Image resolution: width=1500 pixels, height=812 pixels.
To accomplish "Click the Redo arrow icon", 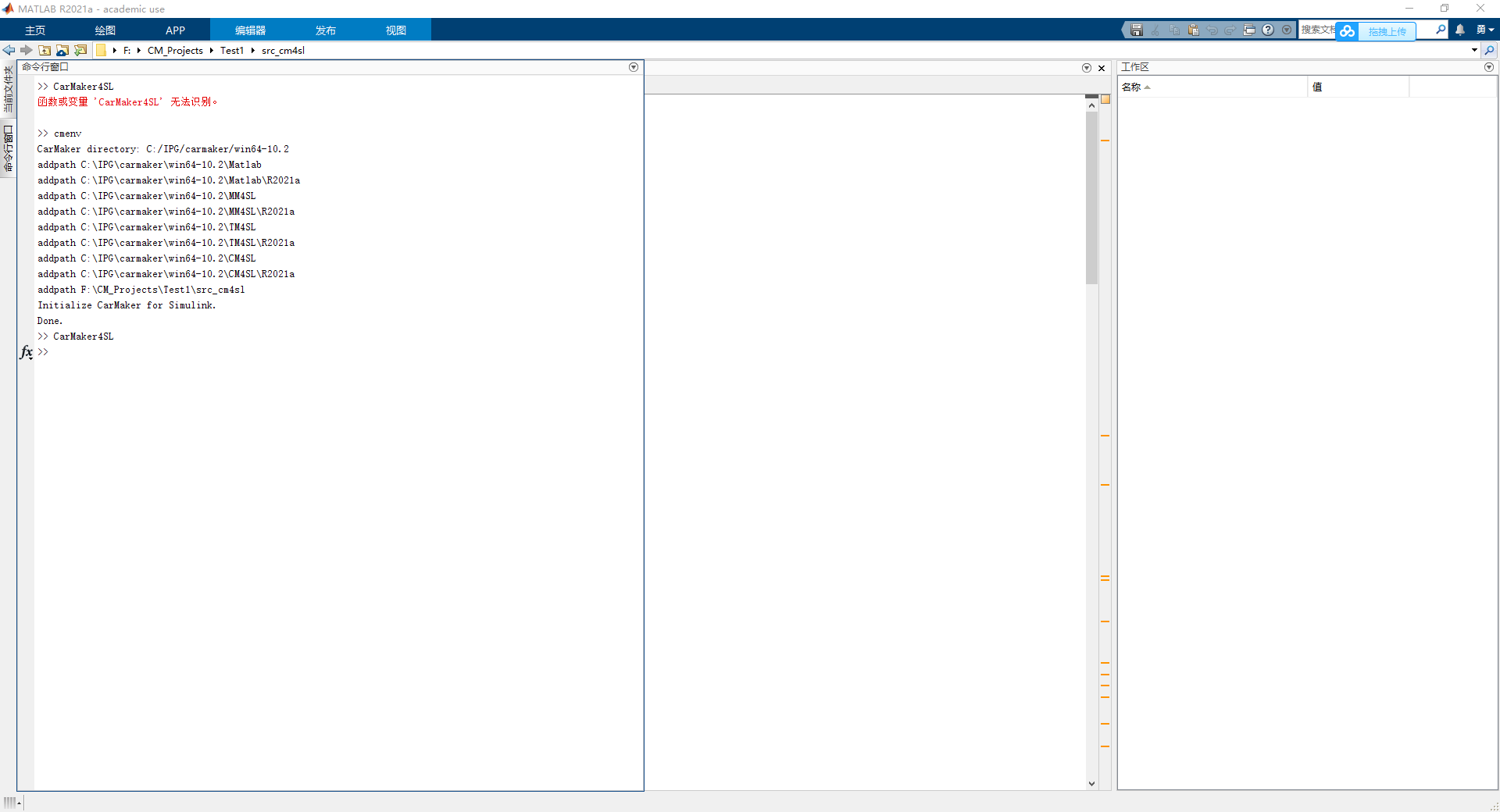I will [1230, 30].
